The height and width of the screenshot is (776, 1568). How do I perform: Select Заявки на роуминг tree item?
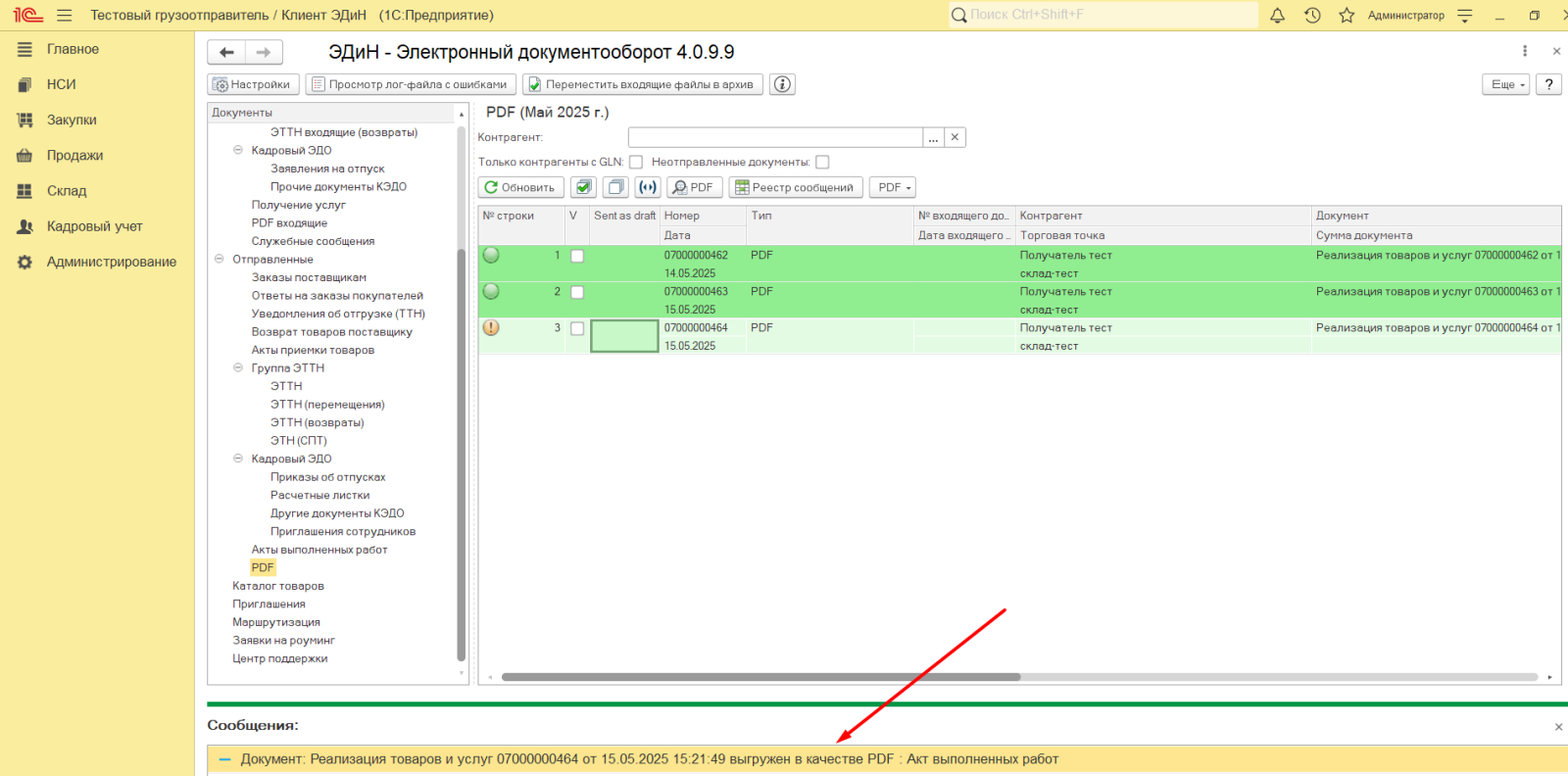tap(283, 641)
